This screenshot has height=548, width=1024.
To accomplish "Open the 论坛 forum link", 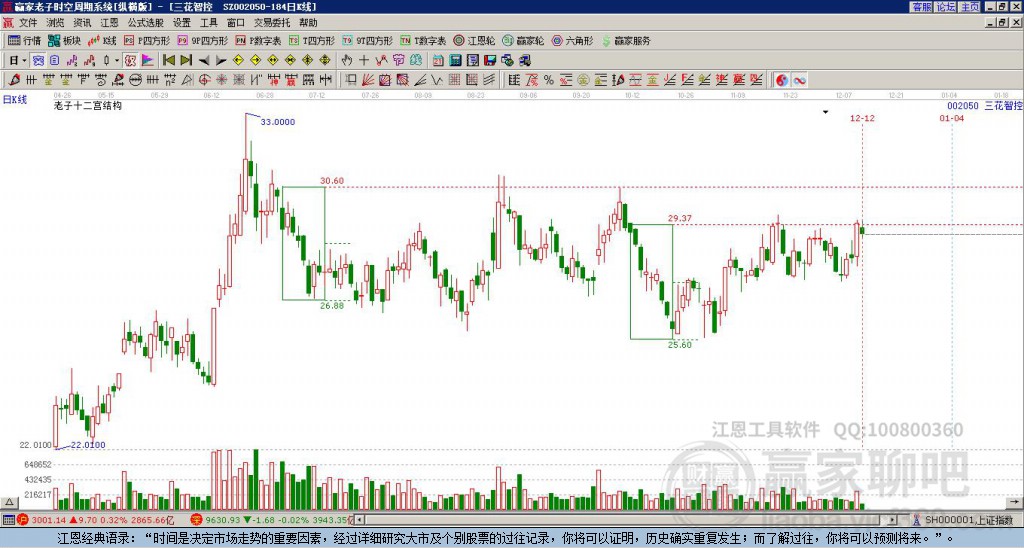I will coord(946,7).
